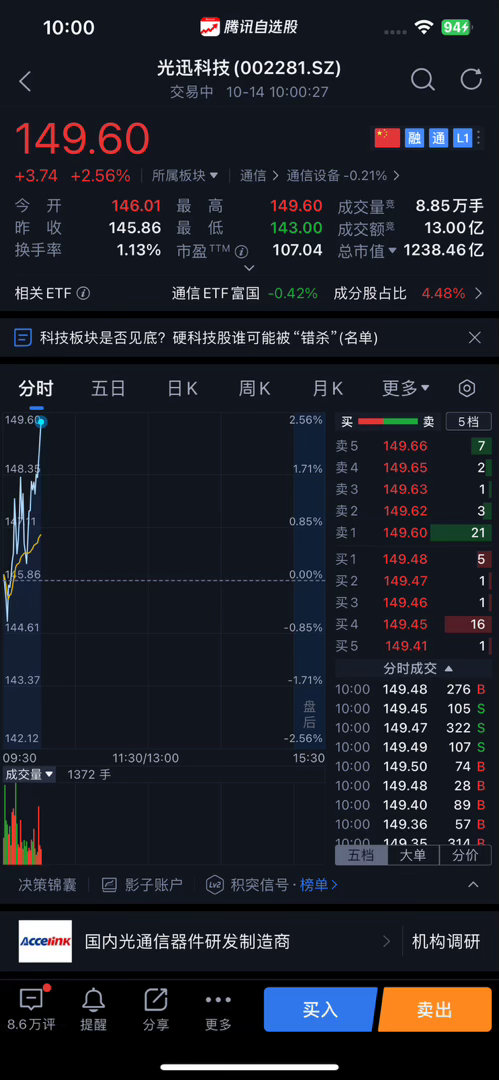Tap the buy/sell ratio bar
Viewport: 499px width, 1080px height.
coord(388,422)
